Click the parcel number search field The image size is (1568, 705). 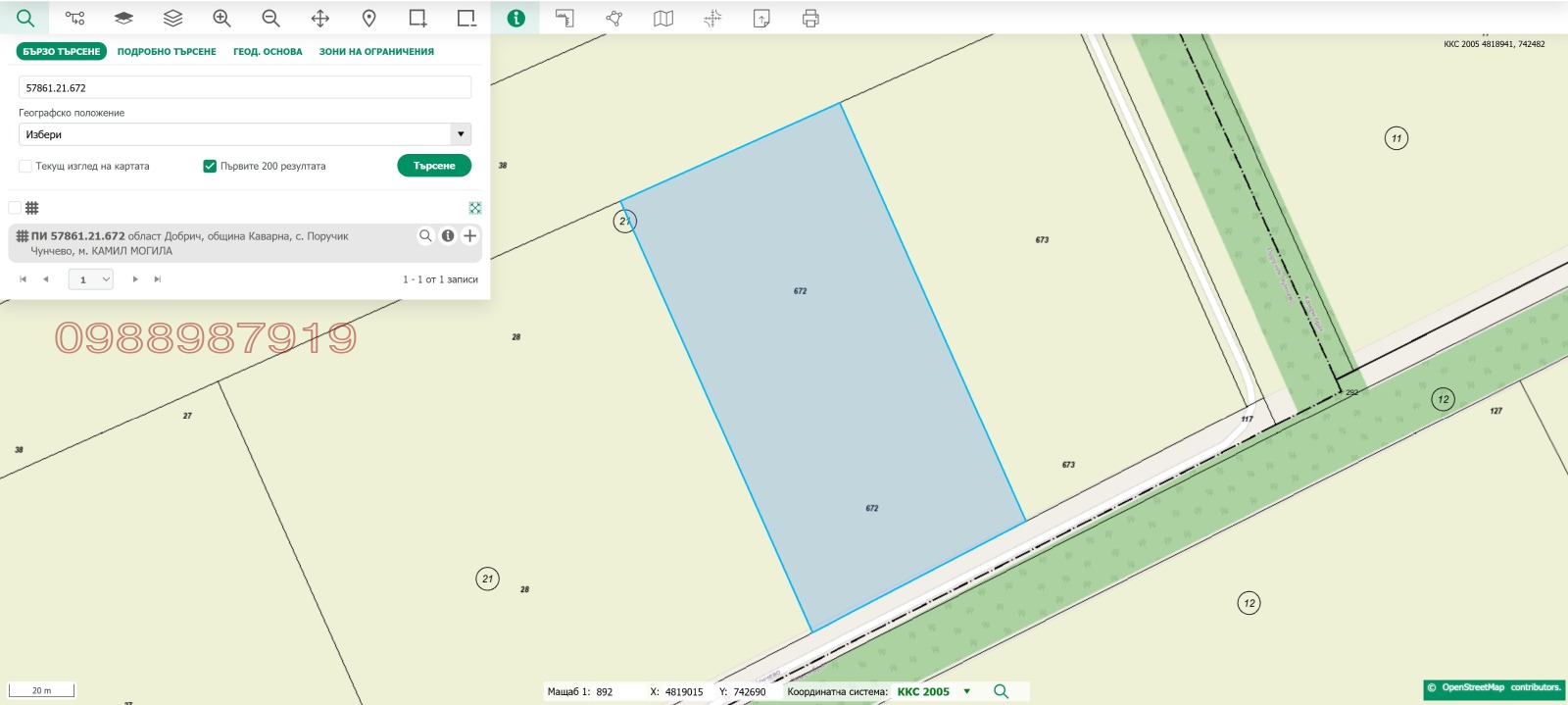point(245,88)
